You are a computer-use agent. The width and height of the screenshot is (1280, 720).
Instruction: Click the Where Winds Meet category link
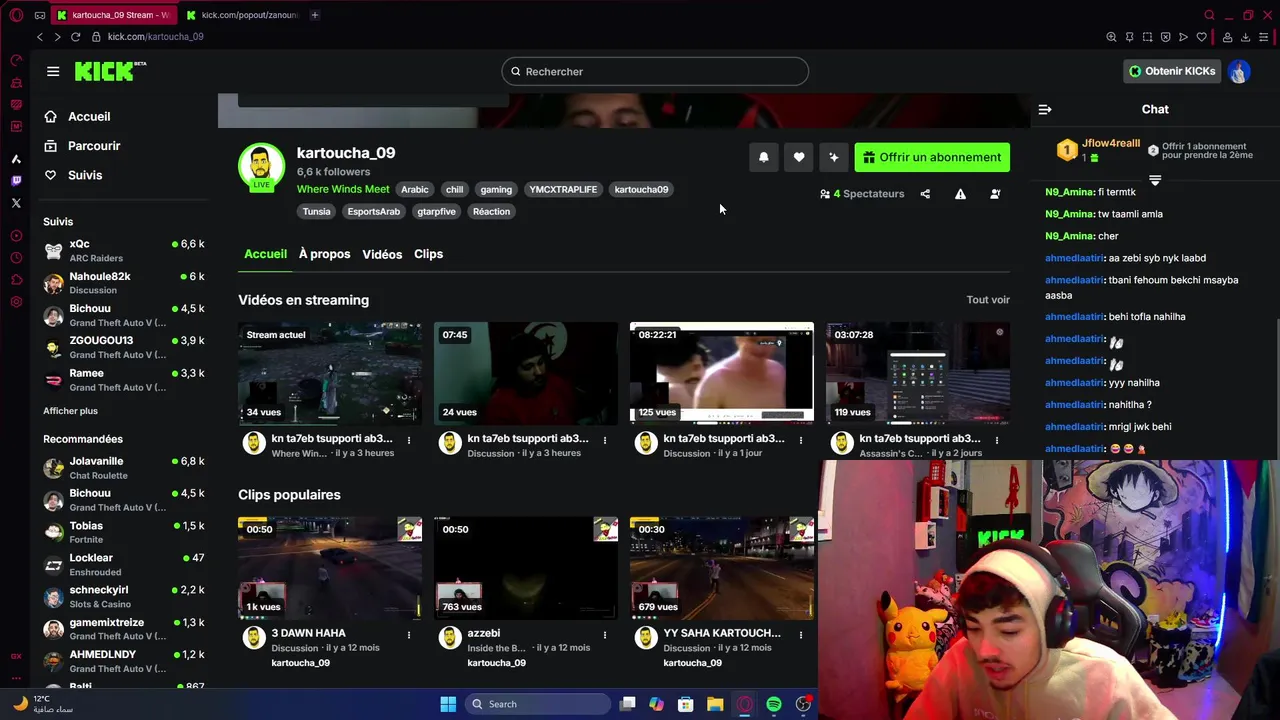pos(343,189)
